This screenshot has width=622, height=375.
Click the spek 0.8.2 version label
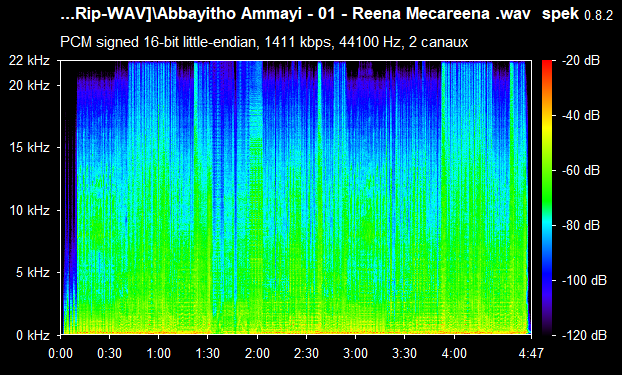pyautogui.click(x=578, y=14)
